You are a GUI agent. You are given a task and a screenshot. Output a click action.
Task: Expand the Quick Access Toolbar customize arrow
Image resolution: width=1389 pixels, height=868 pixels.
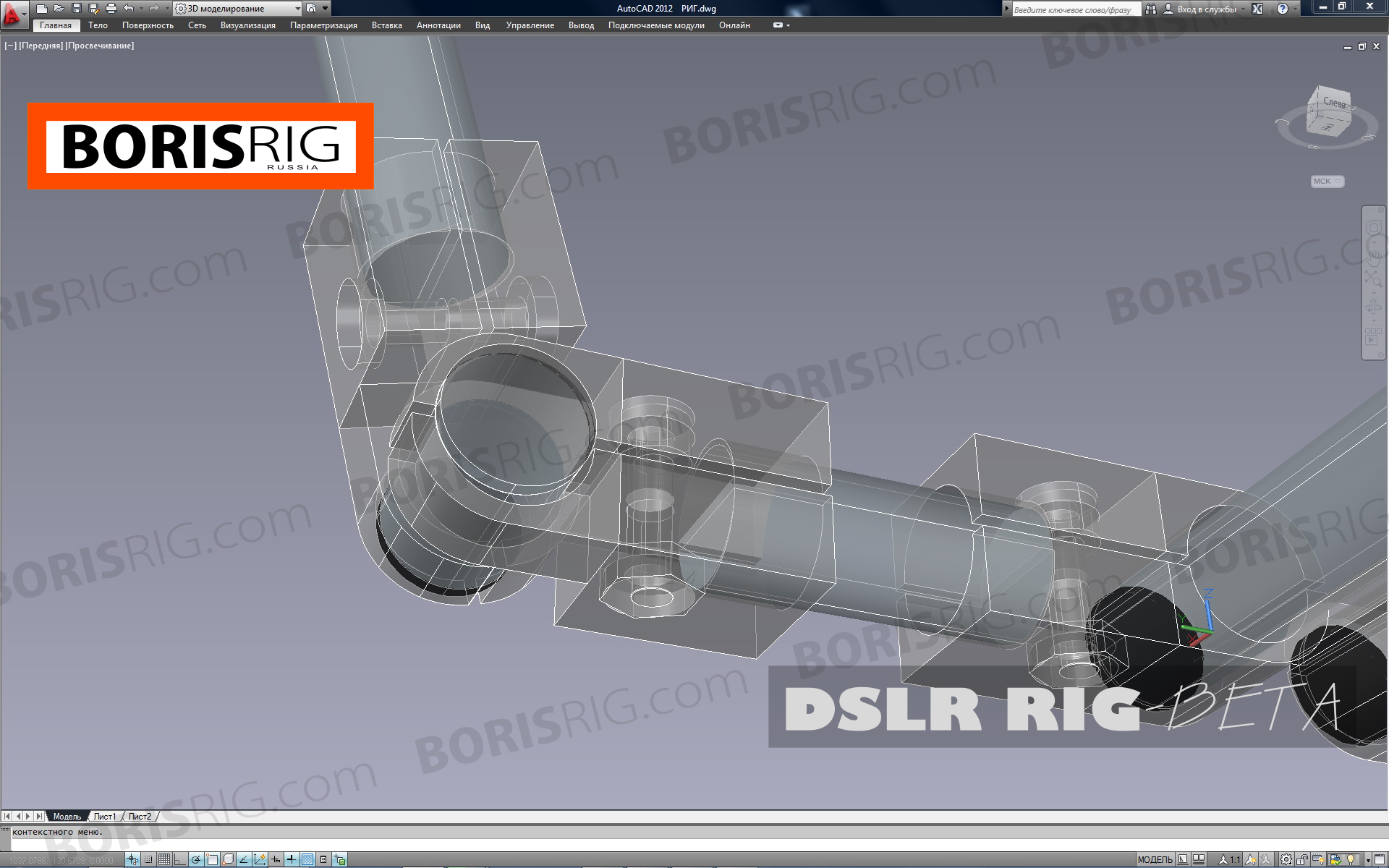pos(326,9)
